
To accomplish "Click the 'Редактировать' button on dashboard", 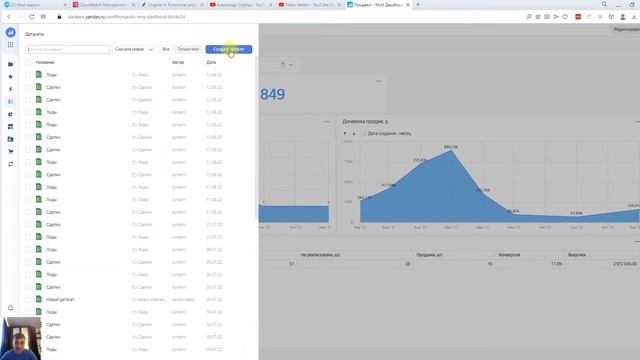I will (x=626, y=29).
